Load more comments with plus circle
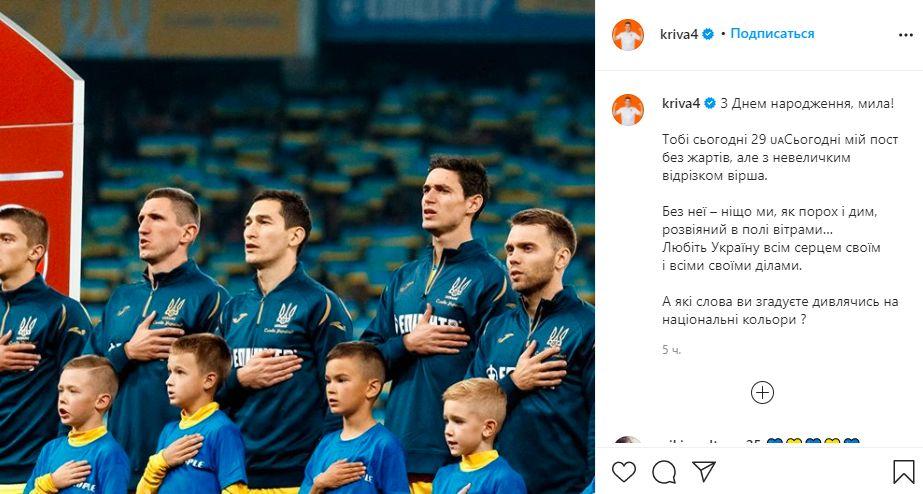The image size is (923, 494). (762, 393)
